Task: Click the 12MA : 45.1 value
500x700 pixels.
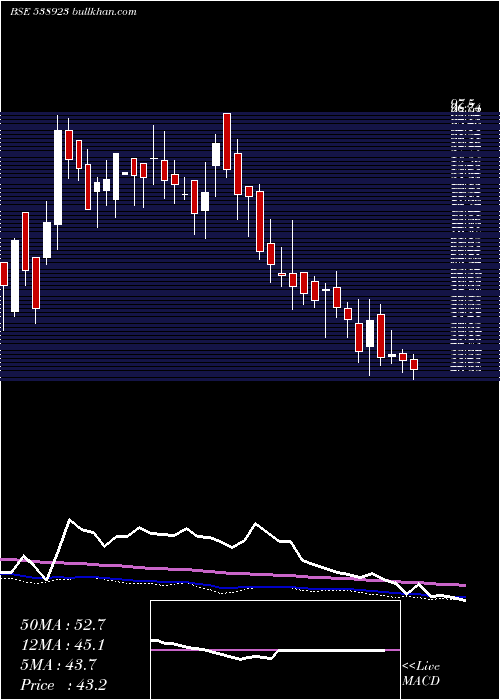Action: [62, 645]
